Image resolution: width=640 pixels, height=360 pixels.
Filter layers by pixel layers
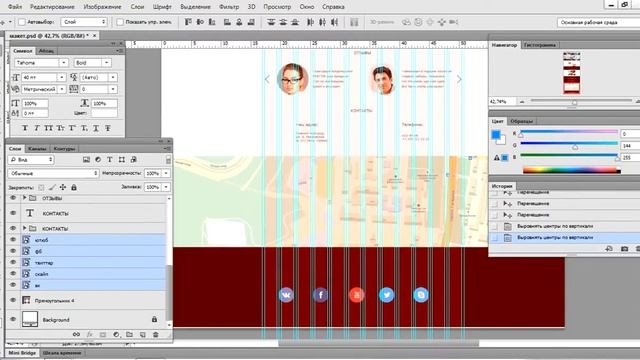click(x=86, y=160)
